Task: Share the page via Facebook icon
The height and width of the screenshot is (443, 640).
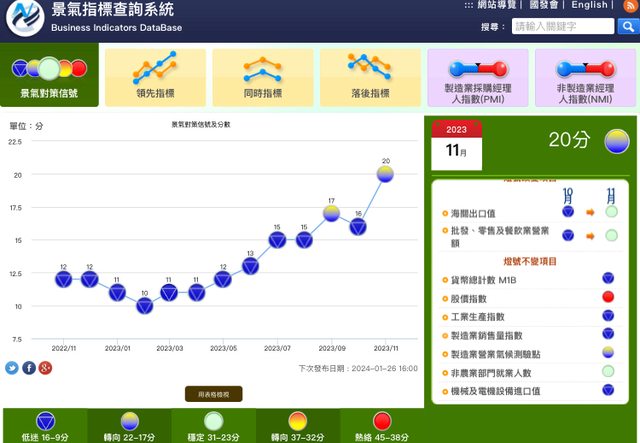Action: tap(28, 368)
